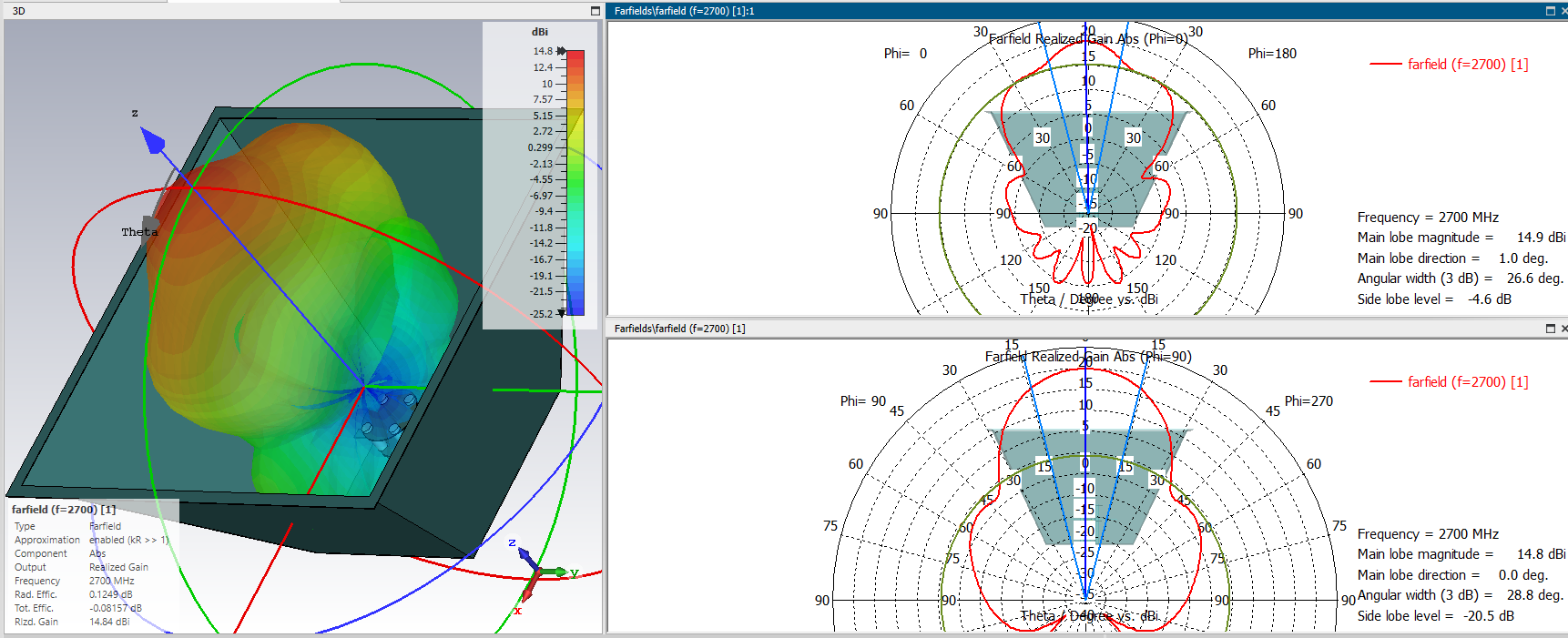Click the Theta label in the 3D view
Viewport: 1568px width, 638px height.
pos(139,232)
